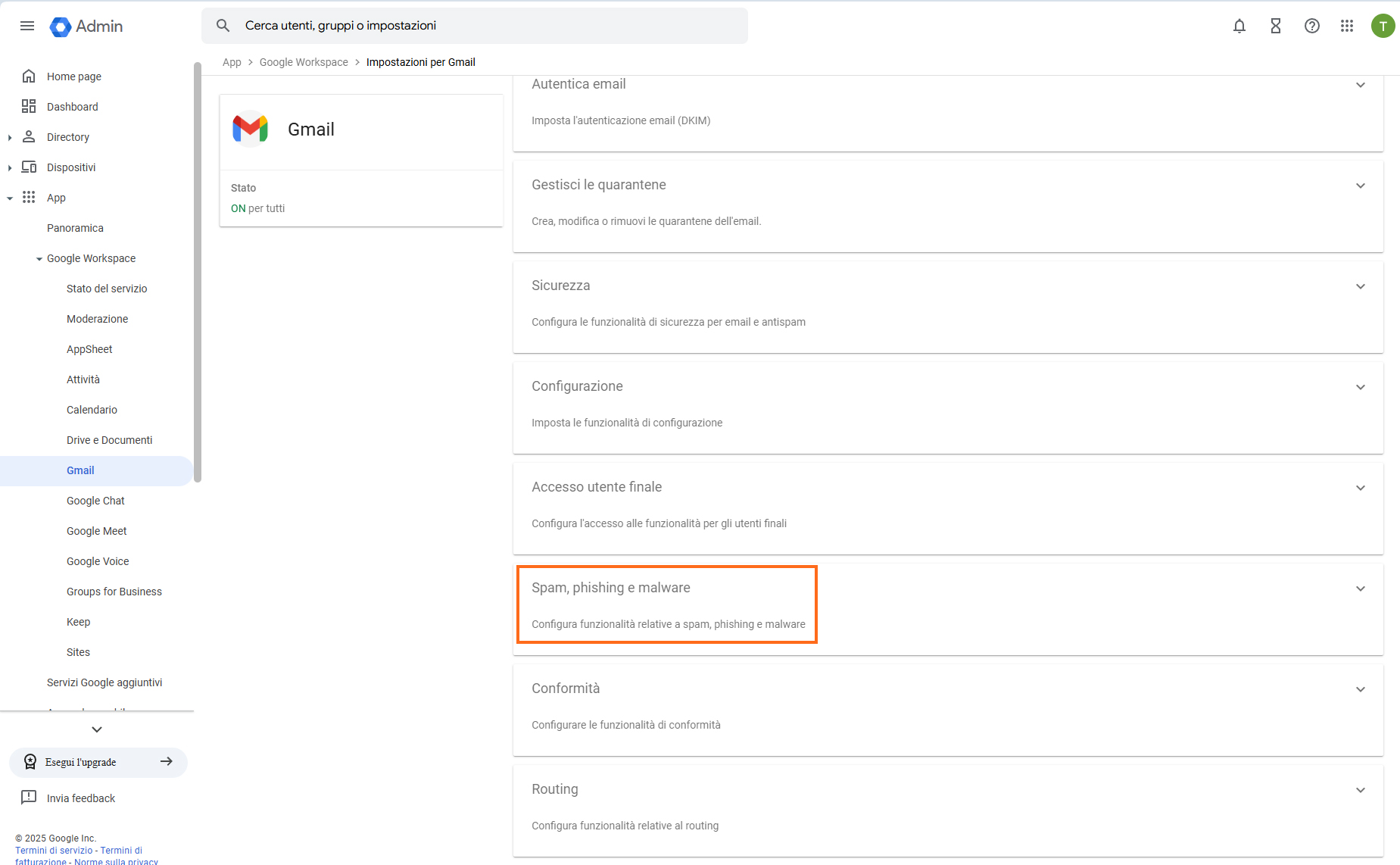Open the help question mark icon
This screenshot has width=1400, height=865.
pos(1311,26)
